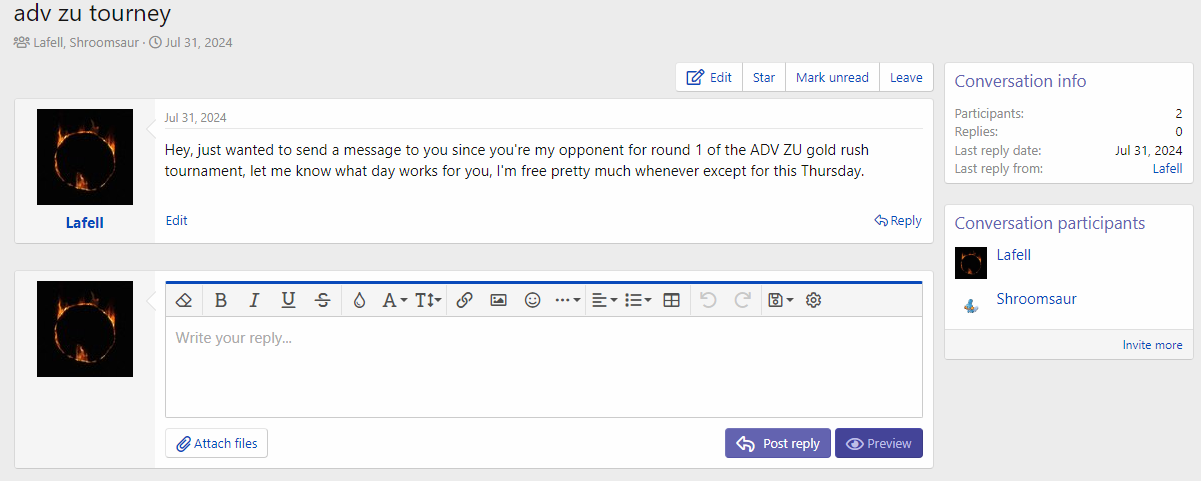1201x481 pixels.
Task: Focus the Write your reply text area
Action: coord(543,366)
